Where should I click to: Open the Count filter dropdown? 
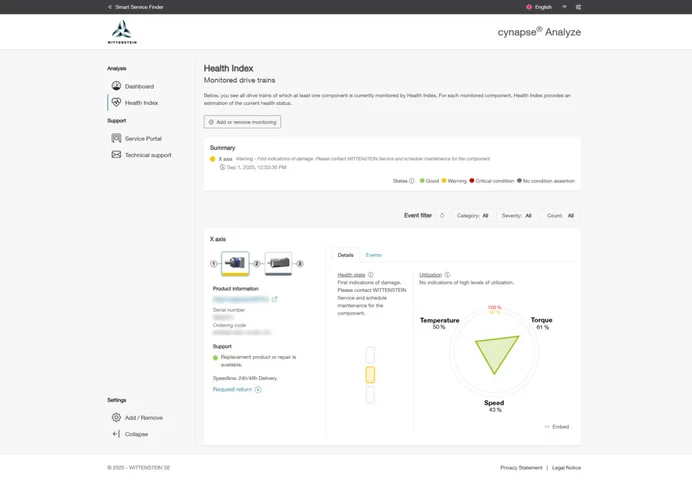click(560, 216)
